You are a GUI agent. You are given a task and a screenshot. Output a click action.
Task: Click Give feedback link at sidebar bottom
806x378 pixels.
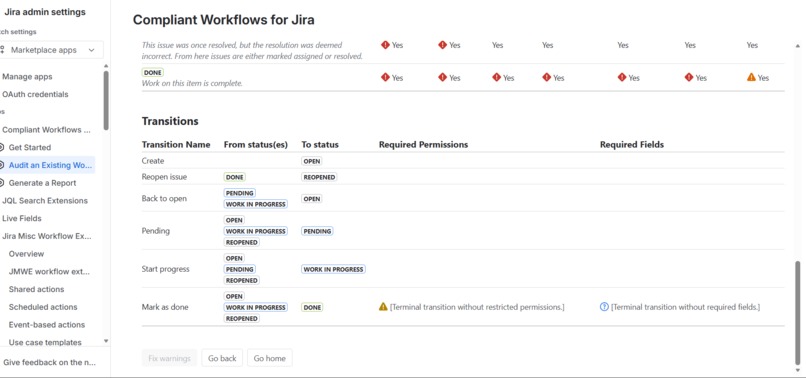click(49, 362)
